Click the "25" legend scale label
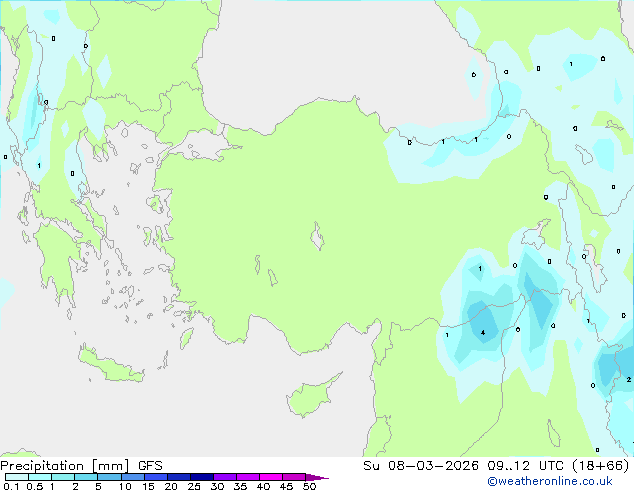The image size is (634, 490). point(194,486)
